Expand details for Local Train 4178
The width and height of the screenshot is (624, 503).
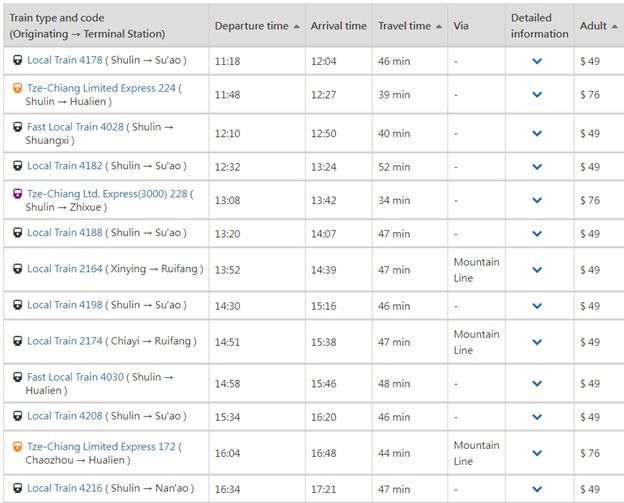[537, 61]
